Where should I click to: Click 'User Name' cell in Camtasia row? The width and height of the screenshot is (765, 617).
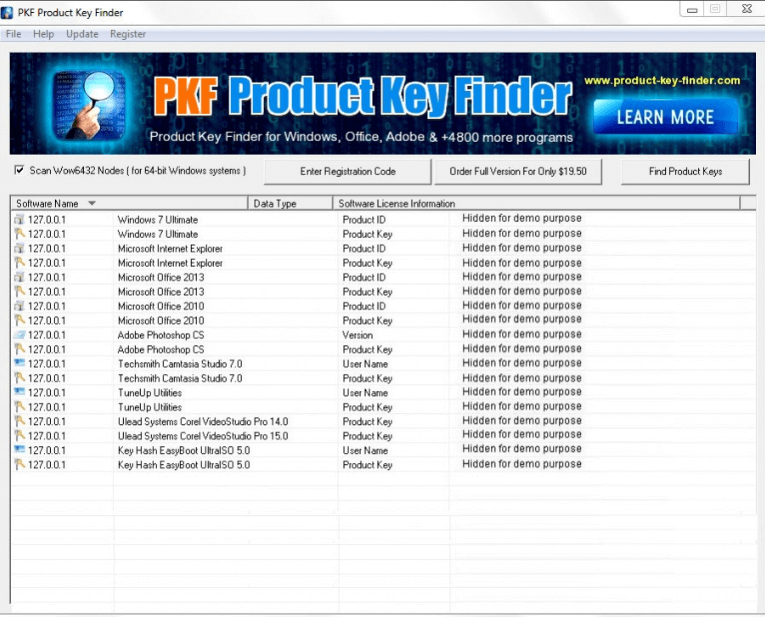click(365, 364)
